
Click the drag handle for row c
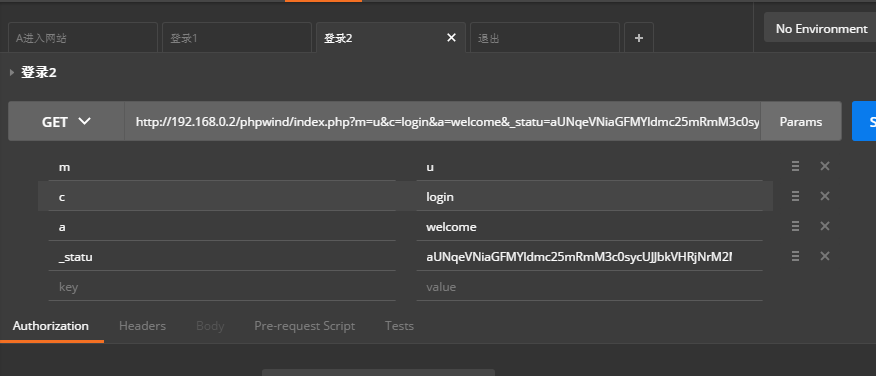(x=796, y=196)
